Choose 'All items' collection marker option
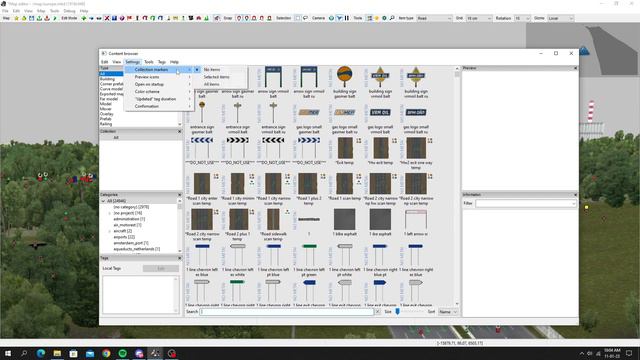This screenshot has height=360, width=640. pos(212,84)
